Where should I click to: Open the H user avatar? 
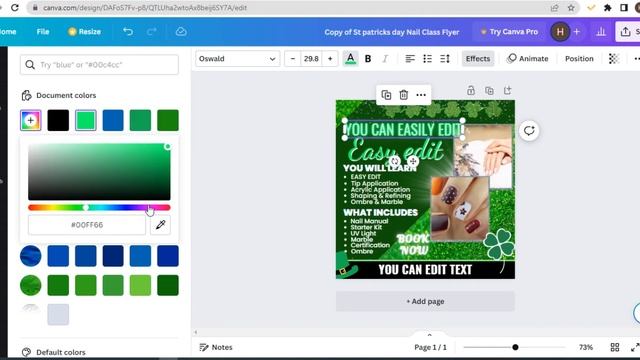[x=560, y=31]
